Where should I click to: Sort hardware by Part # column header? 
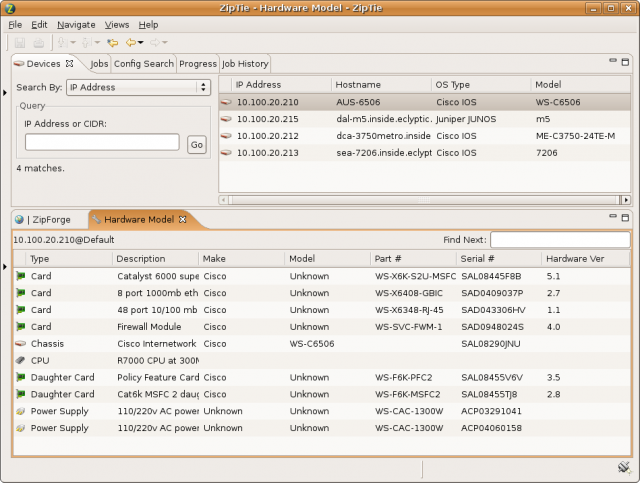click(x=413, y=259)
